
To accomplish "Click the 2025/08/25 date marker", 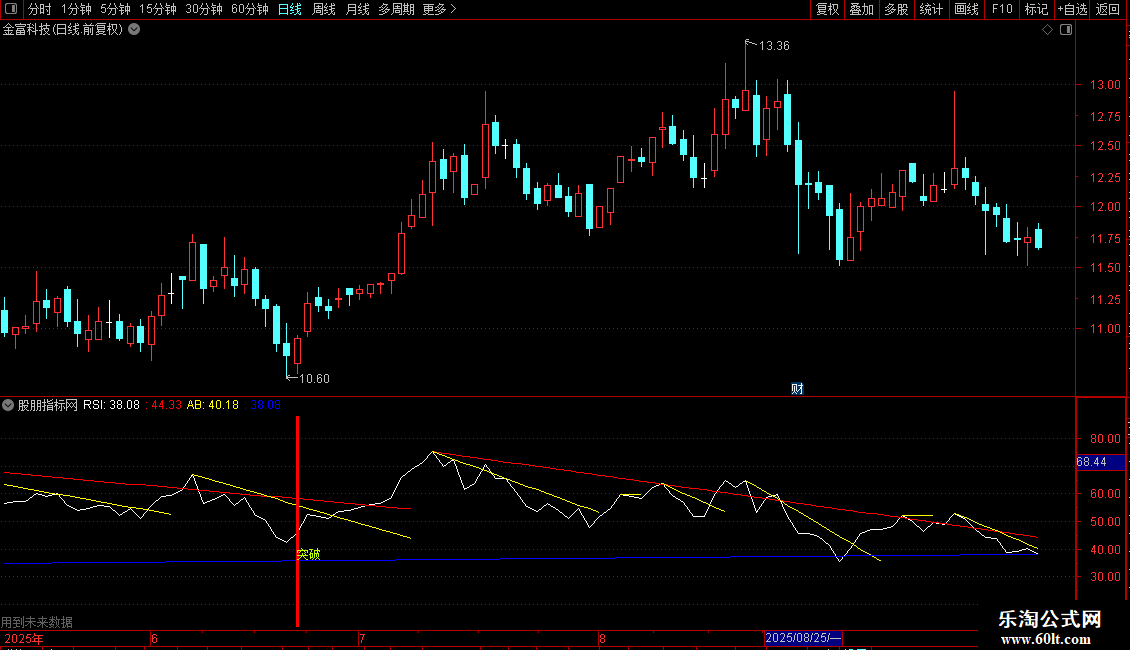I will click(803, 638).
